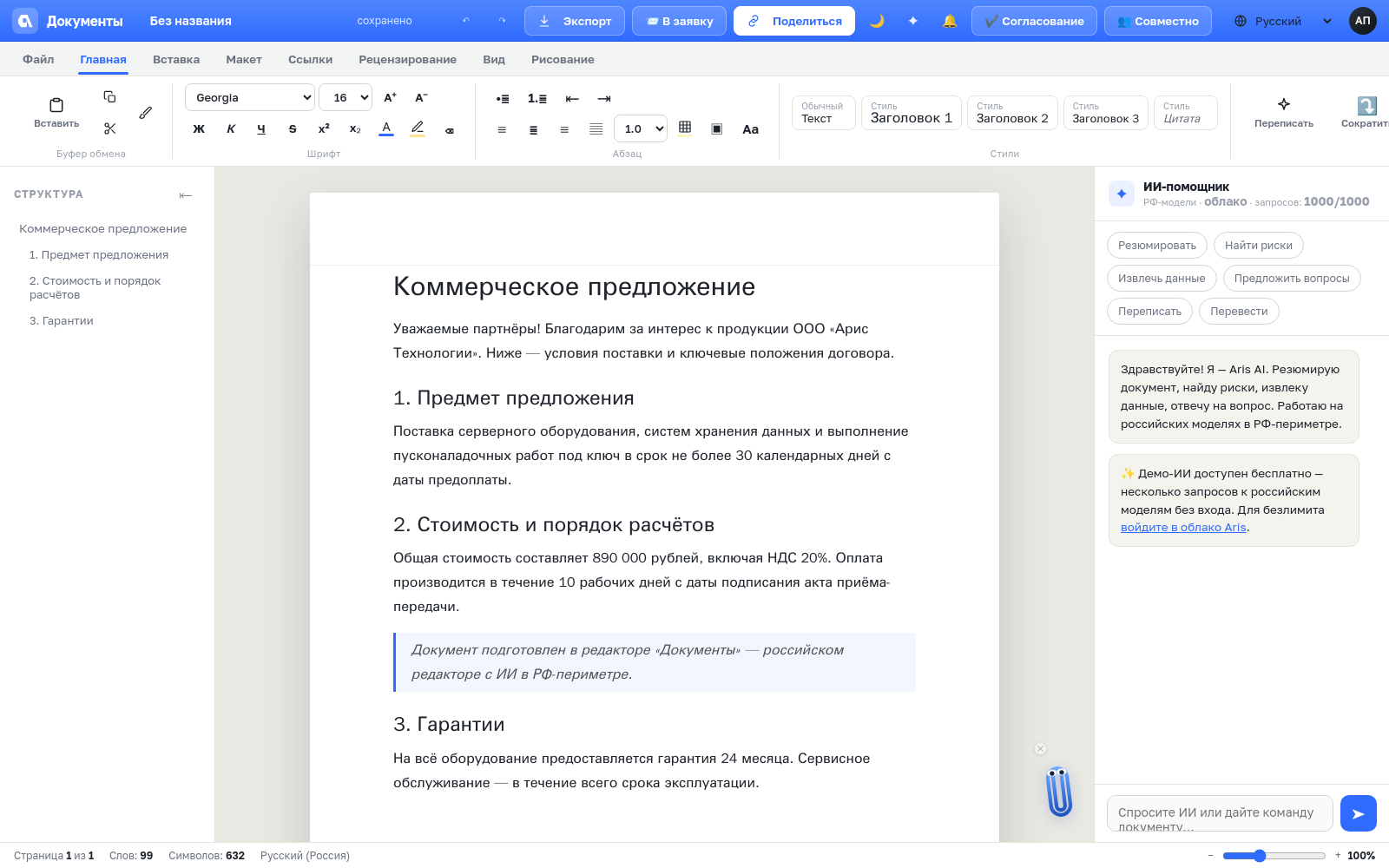The height and width of the screenshot is (868, 1389).
Task: Open the Файл menu
Action: [38, 59]
